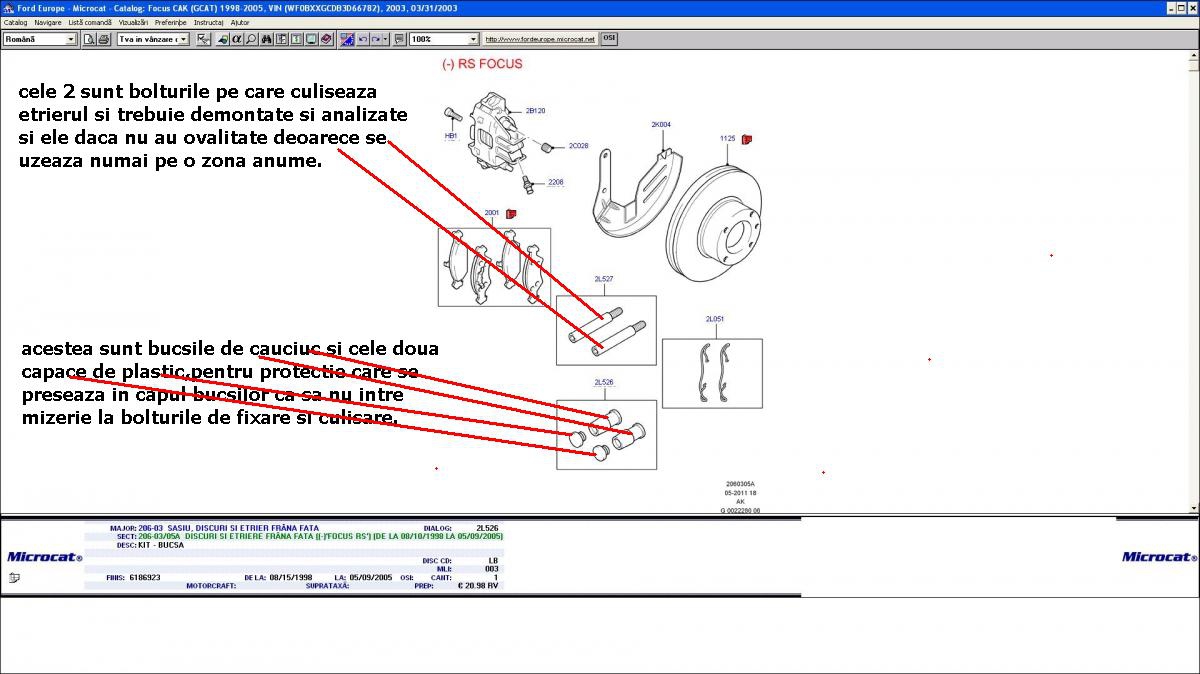The width and height of the screenshot is (1200, 674).
Task: Select part callout 2C028 in diagram
Action: [579, 146]
